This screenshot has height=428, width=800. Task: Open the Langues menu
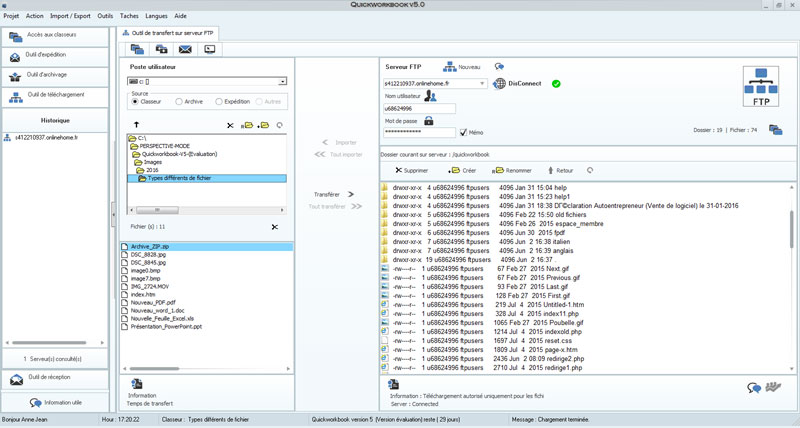[156, 17]
